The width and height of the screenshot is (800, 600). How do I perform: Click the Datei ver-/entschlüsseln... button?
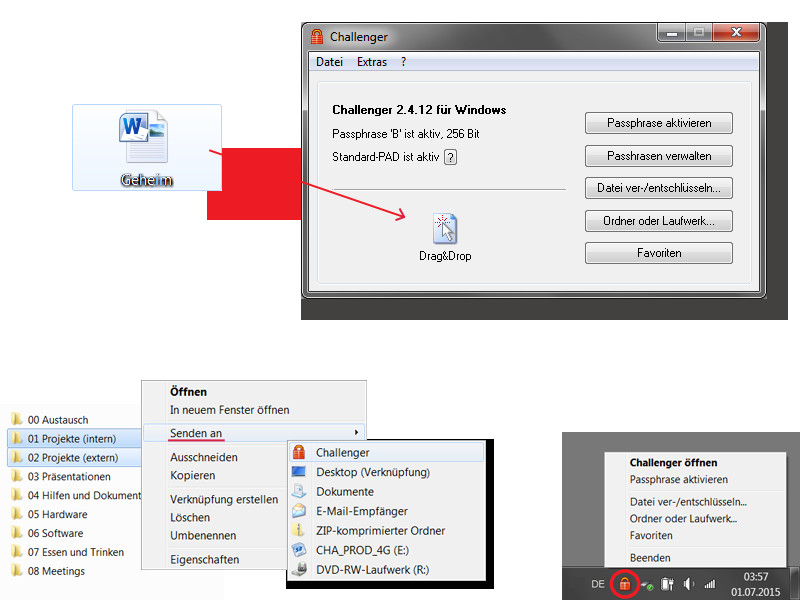point(659,188)
